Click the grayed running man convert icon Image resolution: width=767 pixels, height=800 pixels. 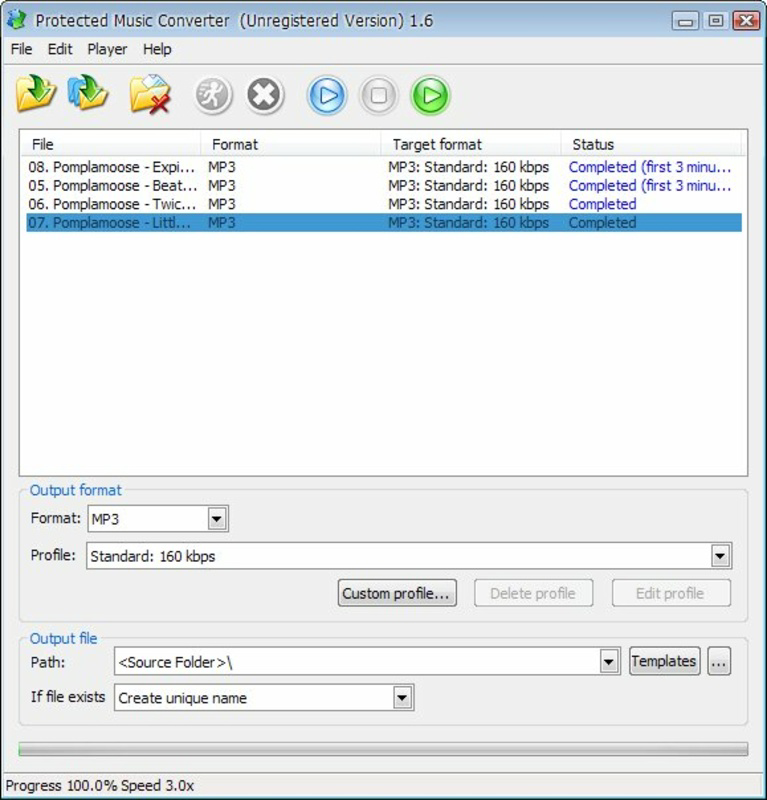point(213,95)
